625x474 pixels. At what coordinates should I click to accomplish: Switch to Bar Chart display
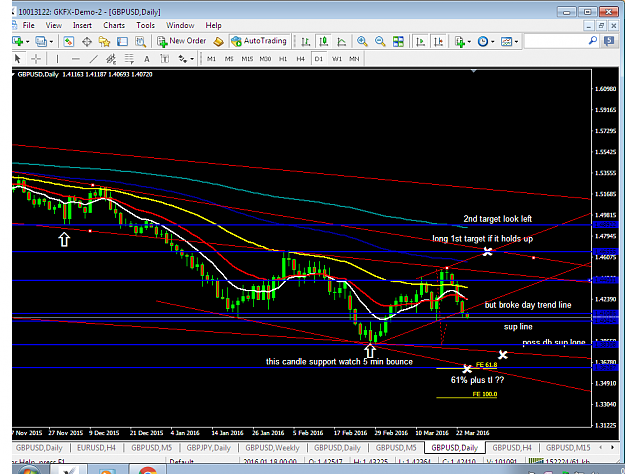(x=306, y=41)
